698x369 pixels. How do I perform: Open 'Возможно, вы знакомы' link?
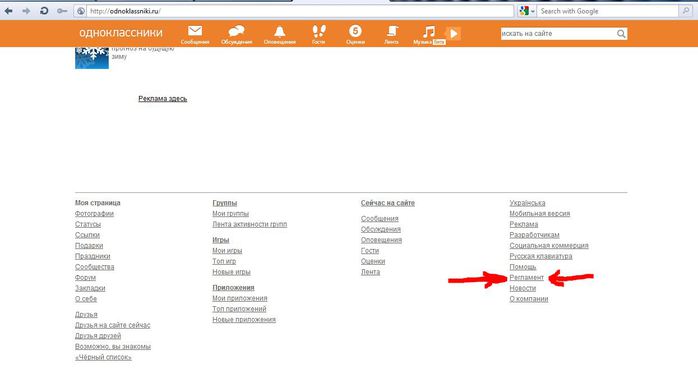pos(113,347)
